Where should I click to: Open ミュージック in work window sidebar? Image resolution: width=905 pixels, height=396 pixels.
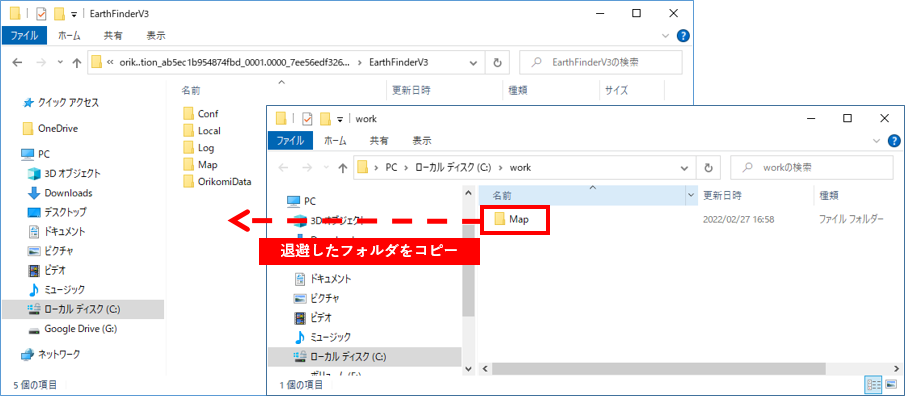pos(323,337)
